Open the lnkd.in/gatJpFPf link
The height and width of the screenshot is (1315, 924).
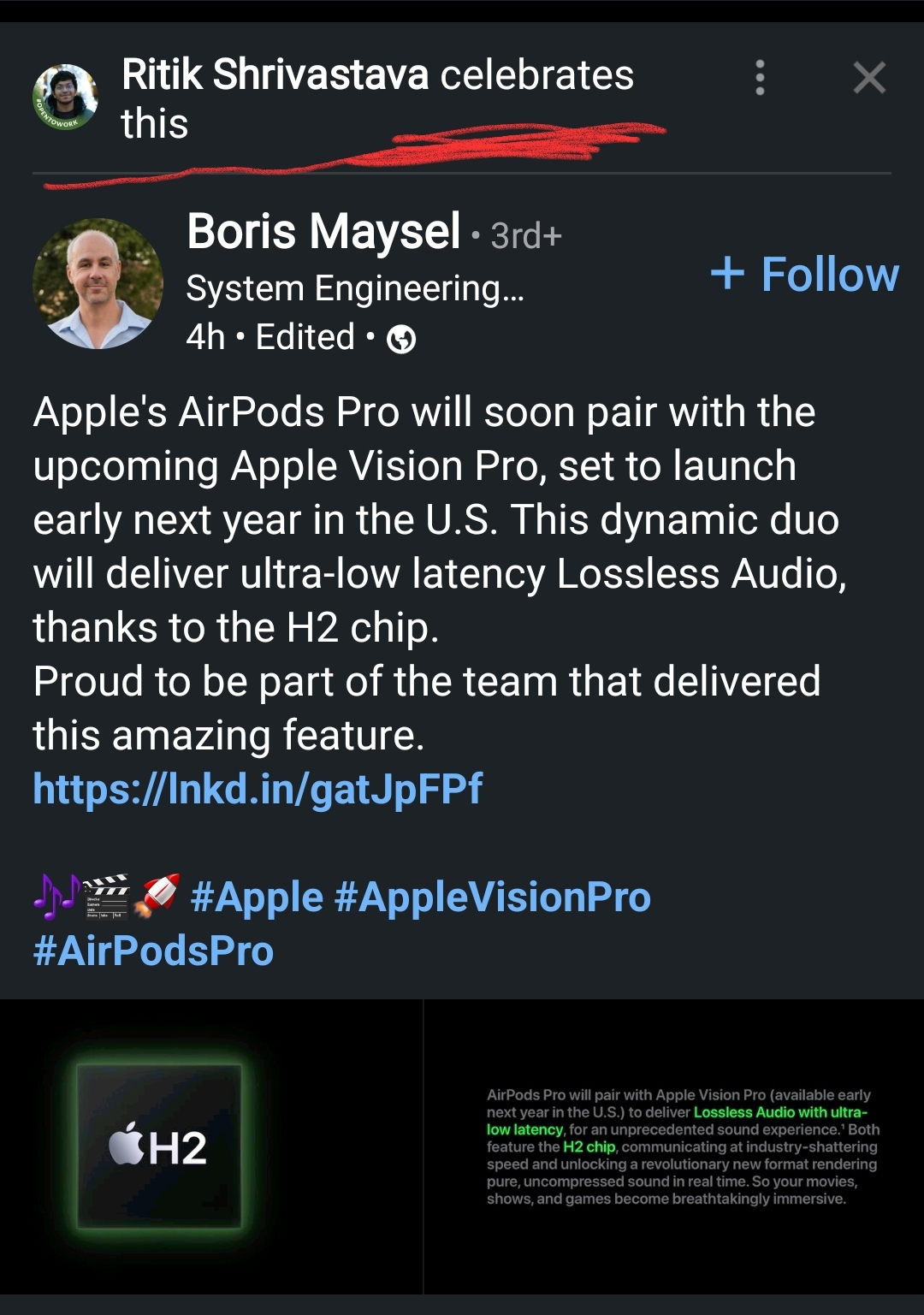[x=258, y=789]
